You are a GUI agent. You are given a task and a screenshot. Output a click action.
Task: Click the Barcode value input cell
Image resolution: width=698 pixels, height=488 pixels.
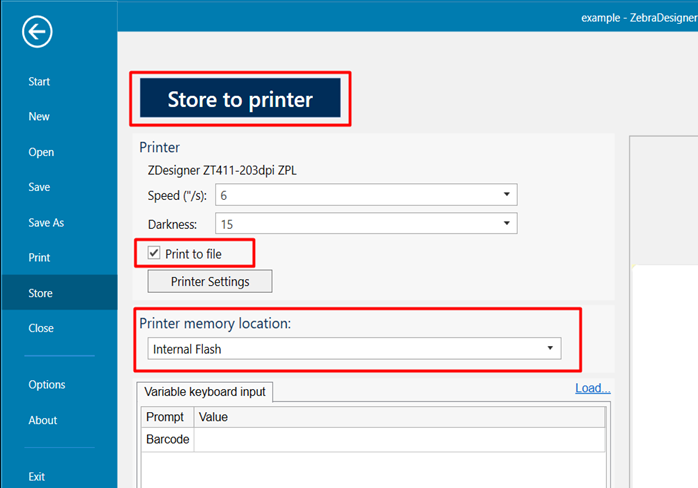399,439
